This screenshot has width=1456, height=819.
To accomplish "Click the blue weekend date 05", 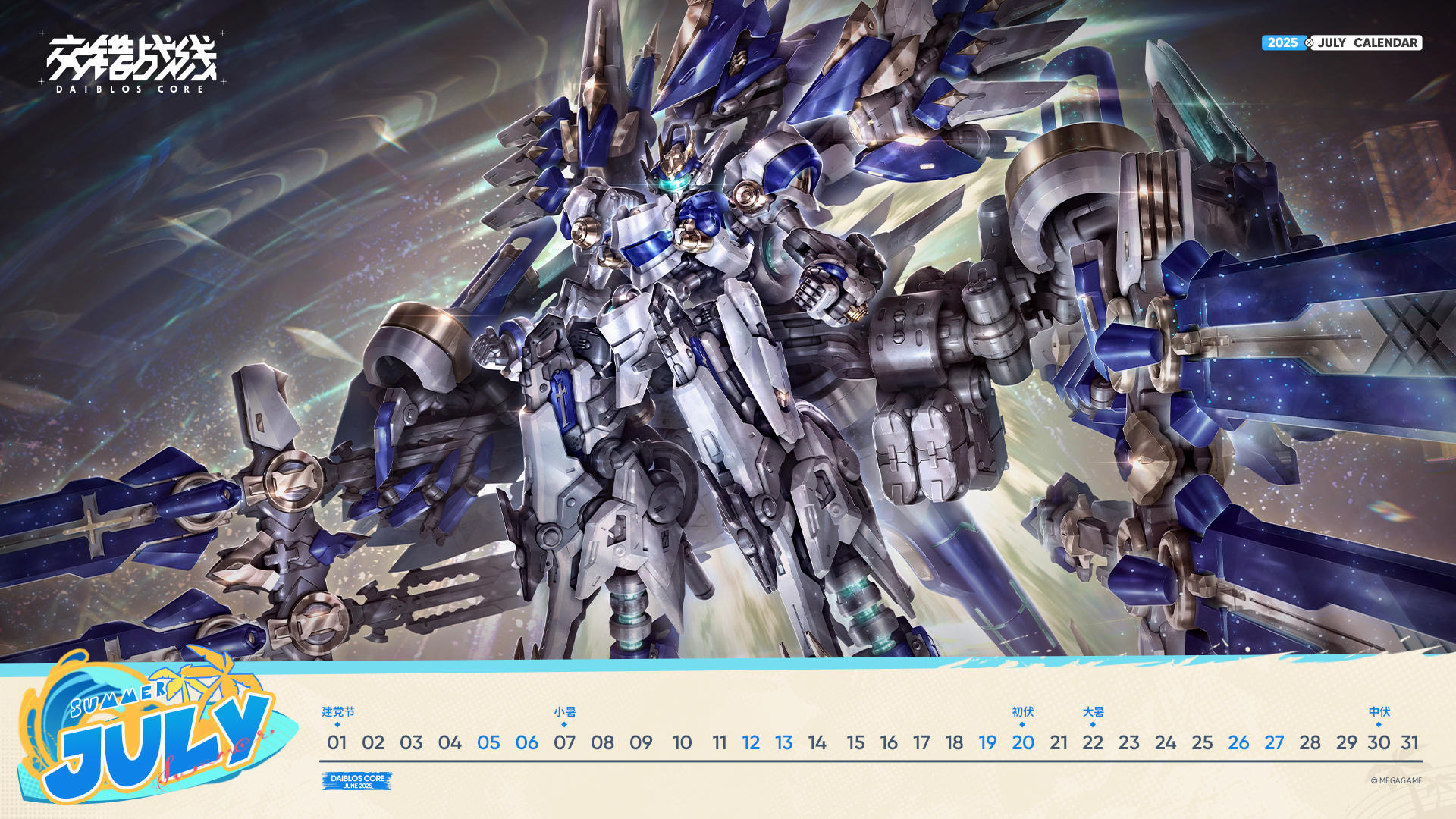I will point(488,742).
